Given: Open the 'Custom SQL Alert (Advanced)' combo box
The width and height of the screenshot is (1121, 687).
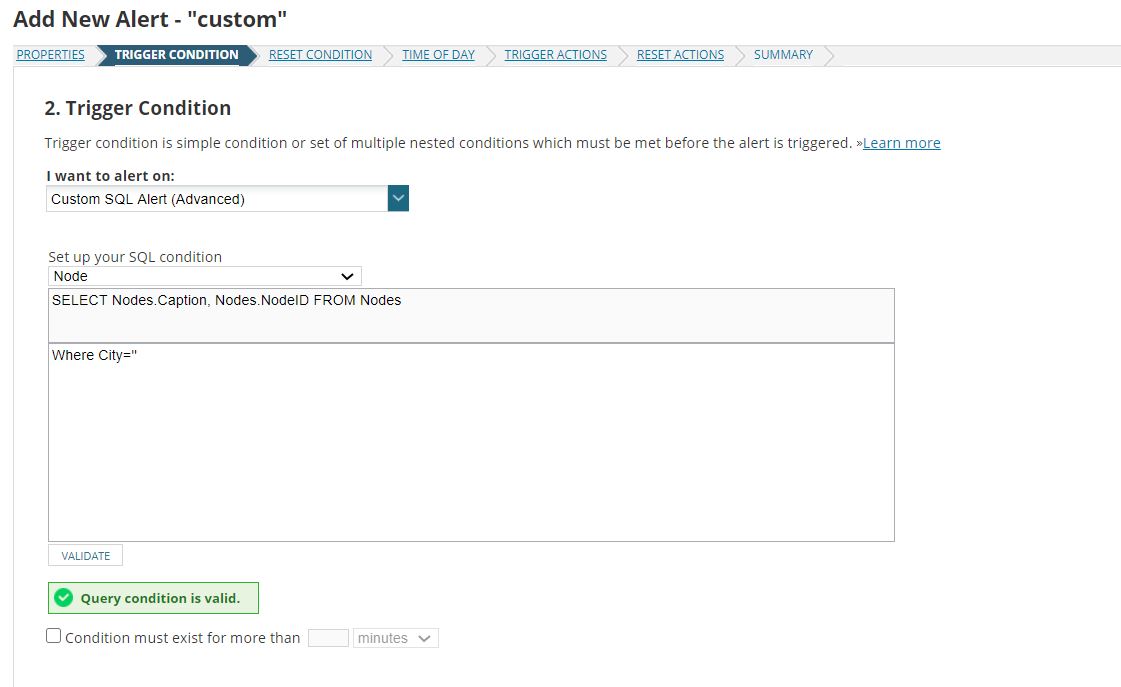Looking at the screenshot, I should pyautogui.click(x=217, y=199).
